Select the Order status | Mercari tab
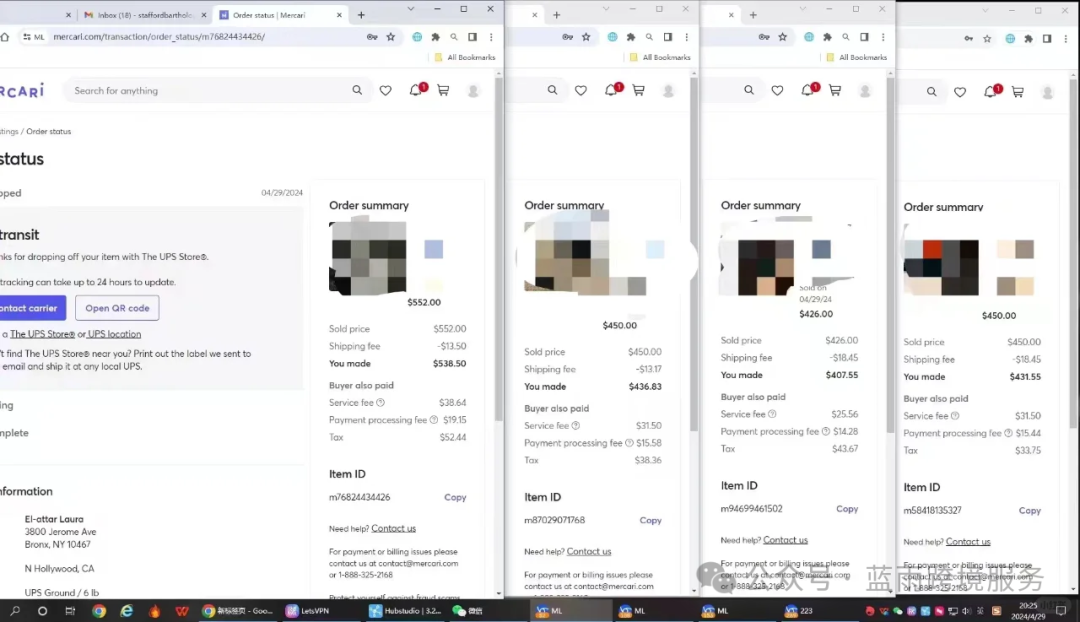Screen dimensions: 1080x622 (280, 14)
